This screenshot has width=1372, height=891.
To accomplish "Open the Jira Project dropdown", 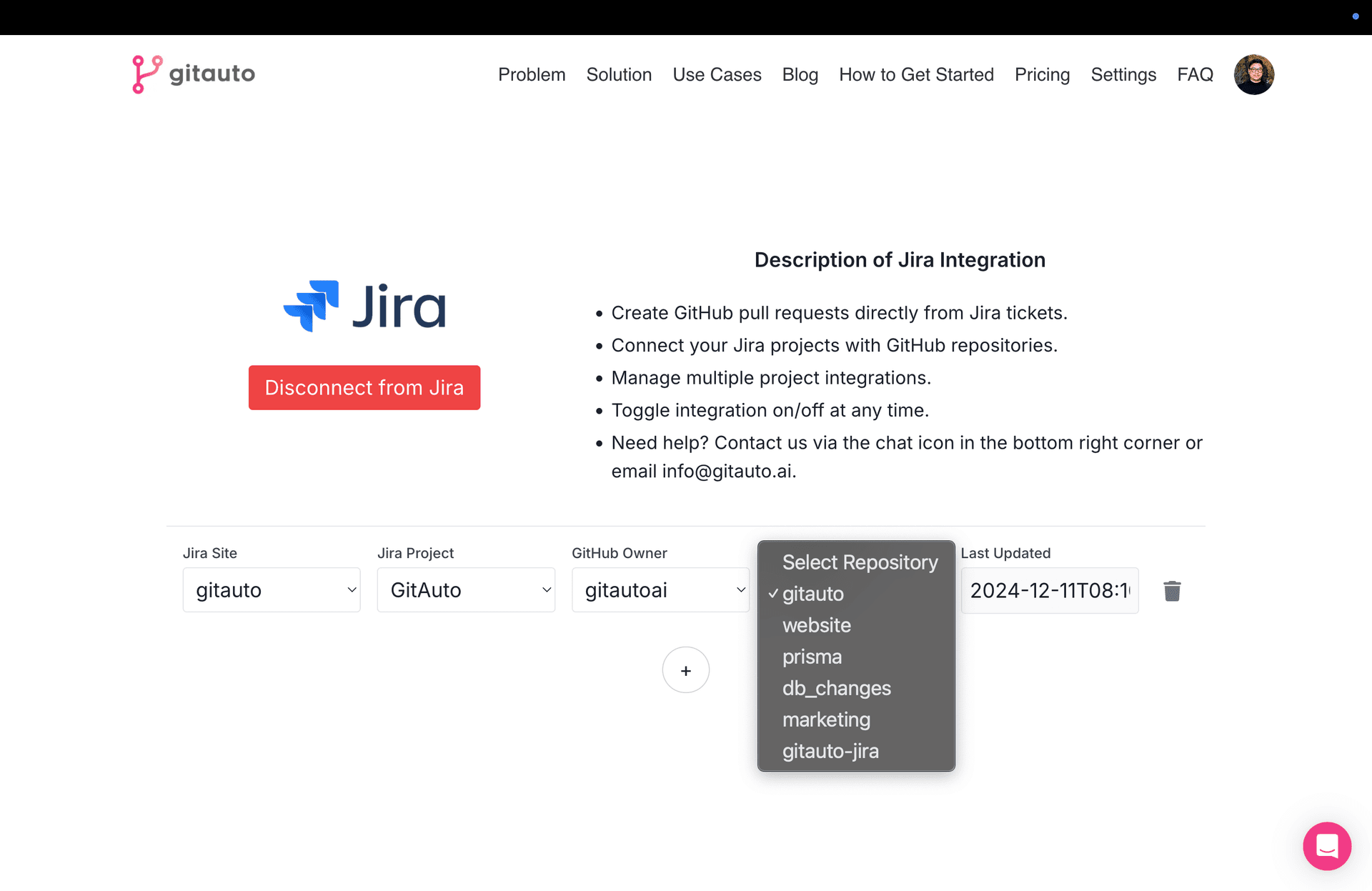I will pyautogui.click(x=465, y=589).
